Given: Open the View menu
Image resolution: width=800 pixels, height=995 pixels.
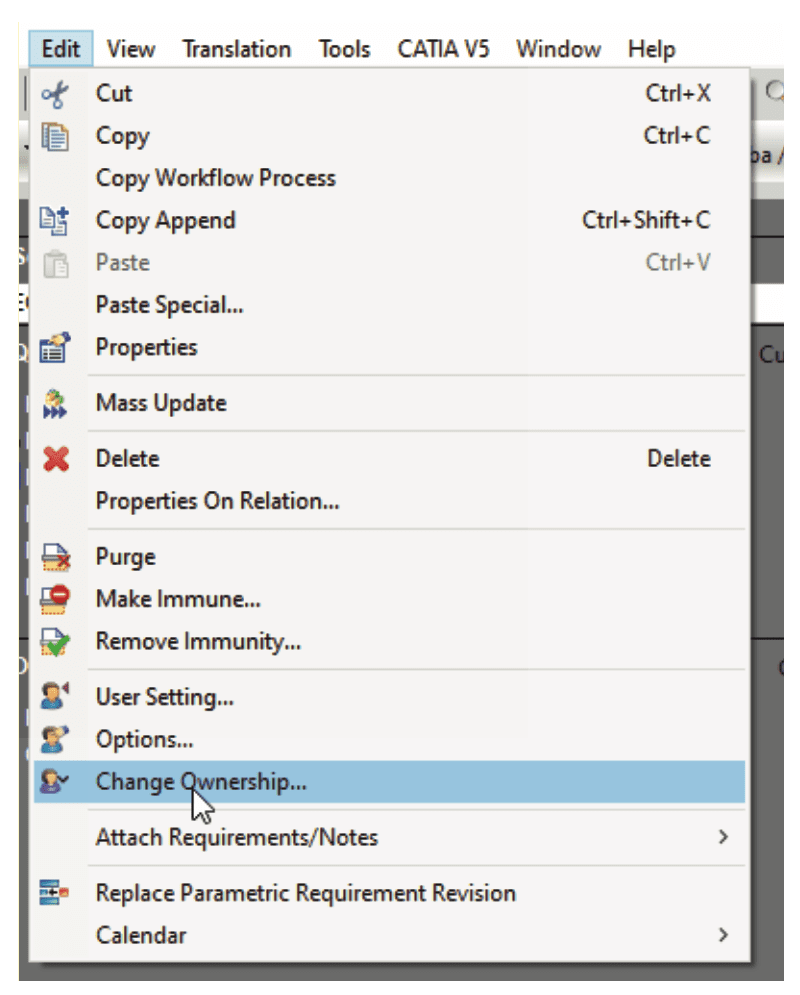Looking at the screenshot, I should 131,49.
